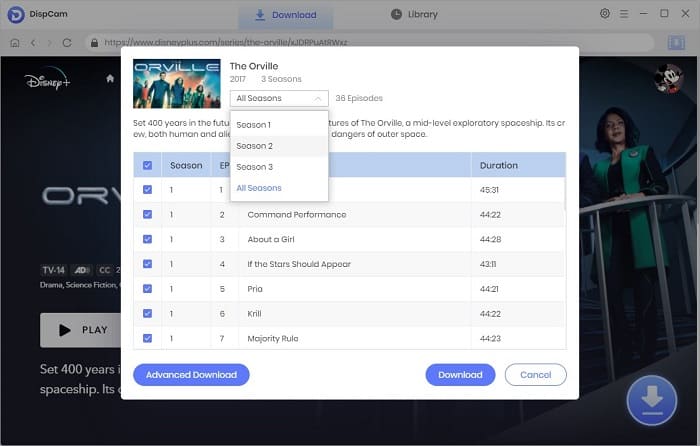Screen dimensions: 700x446
Task: Click the 44:23 duration value
Action: (x=490, y=338)
